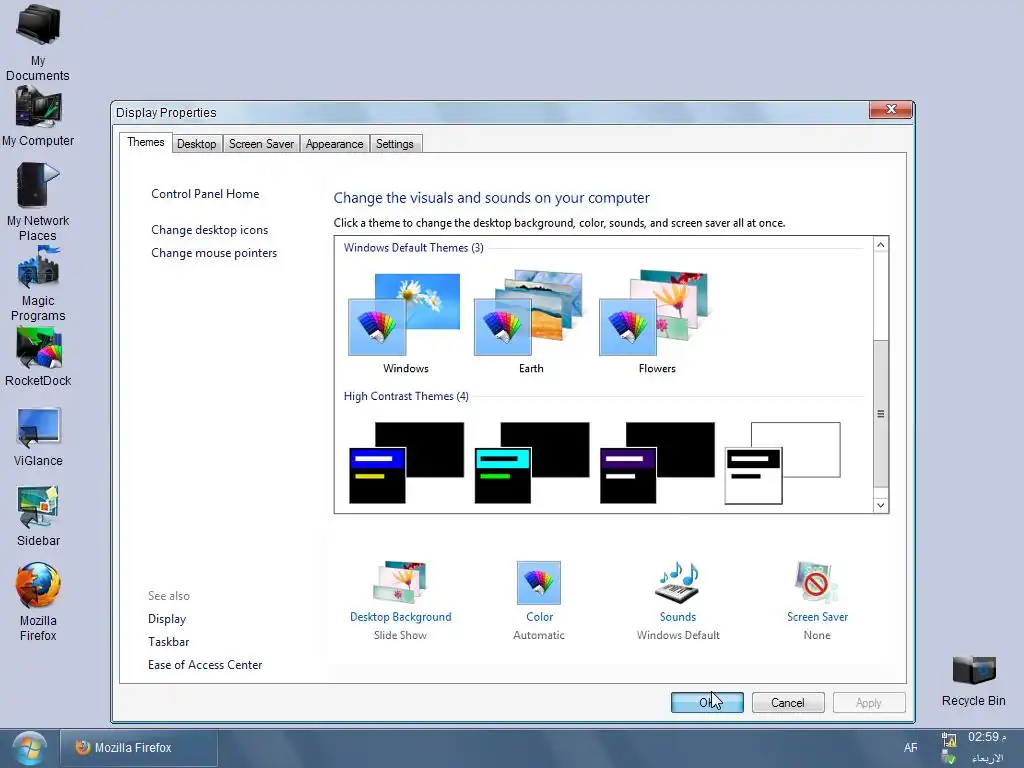Select the Windows theme

(405, 323)
